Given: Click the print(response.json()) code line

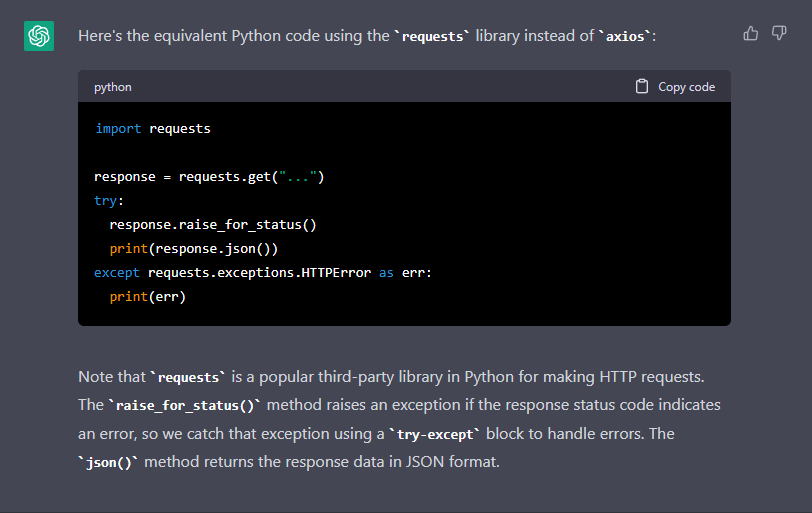Looking at the screenshot, I should coord(194,248).
